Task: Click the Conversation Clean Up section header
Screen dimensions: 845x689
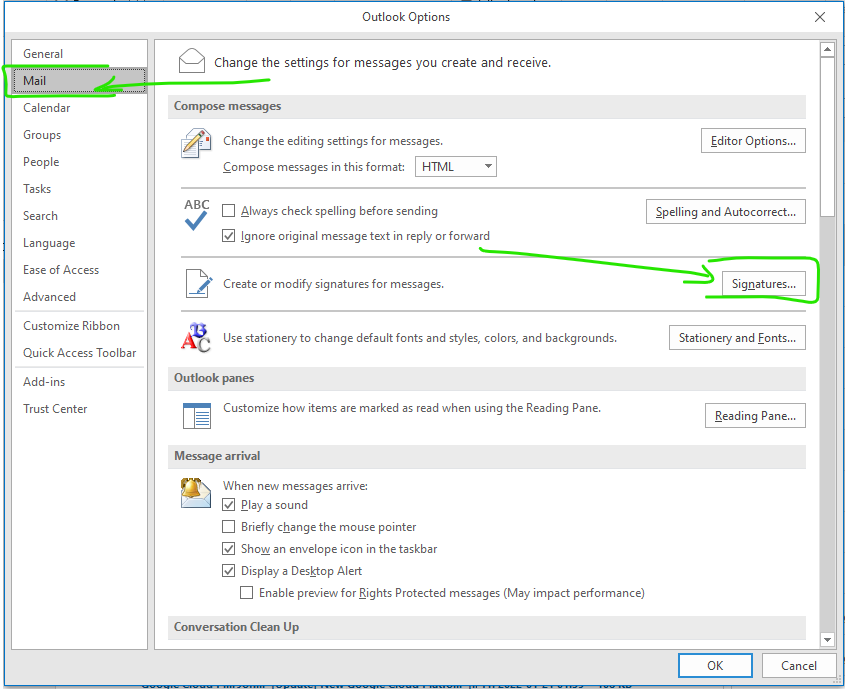Action: (487, 628)
